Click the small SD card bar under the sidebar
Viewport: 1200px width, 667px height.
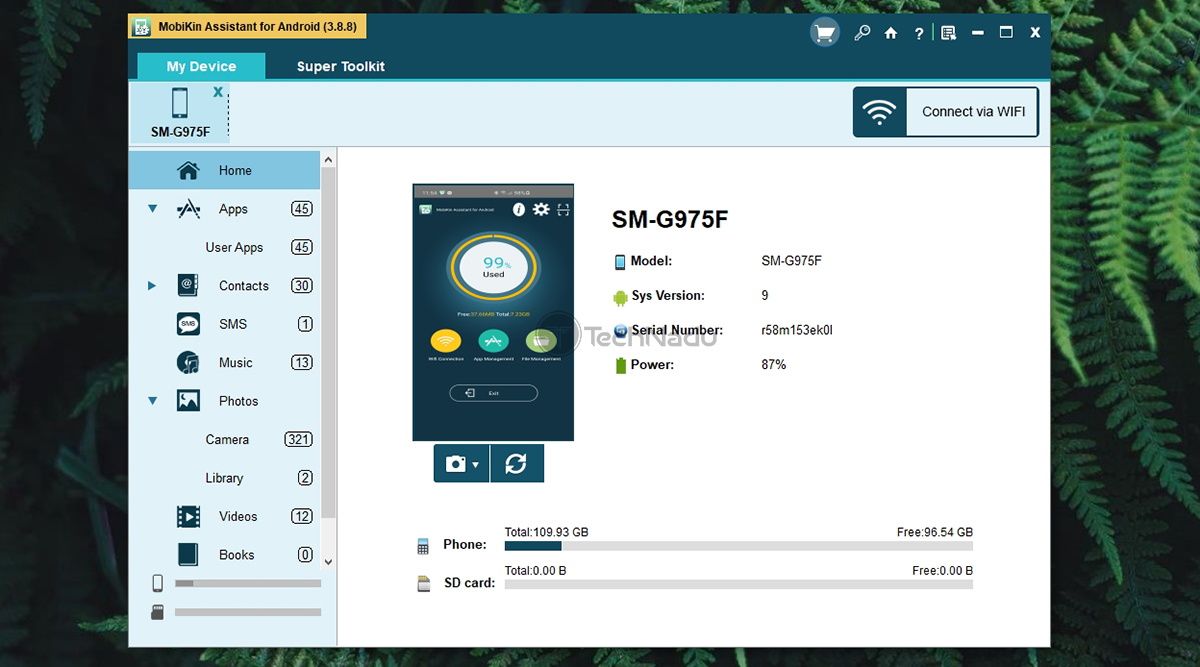(248, 612)
